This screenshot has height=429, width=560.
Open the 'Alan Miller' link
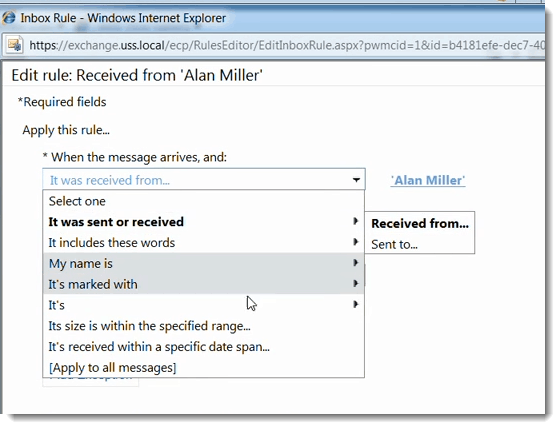[x=428, y=180]
